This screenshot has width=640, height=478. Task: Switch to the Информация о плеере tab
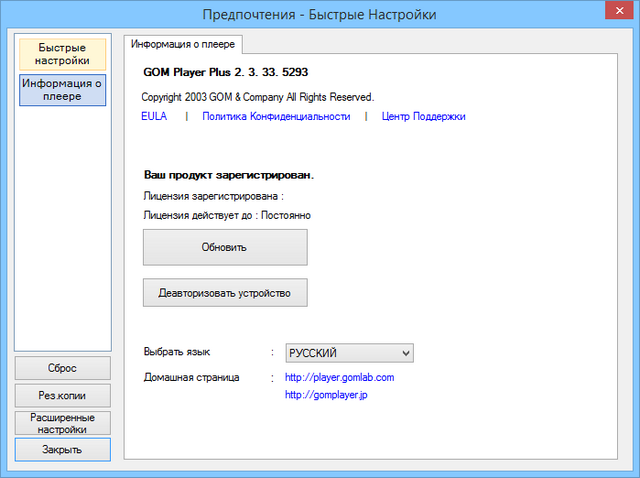pos(182,45)
